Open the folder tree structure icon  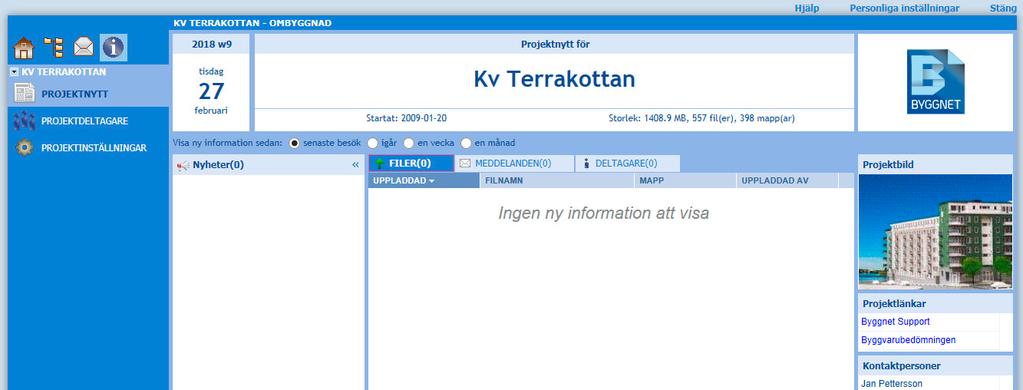coord(53,48)
